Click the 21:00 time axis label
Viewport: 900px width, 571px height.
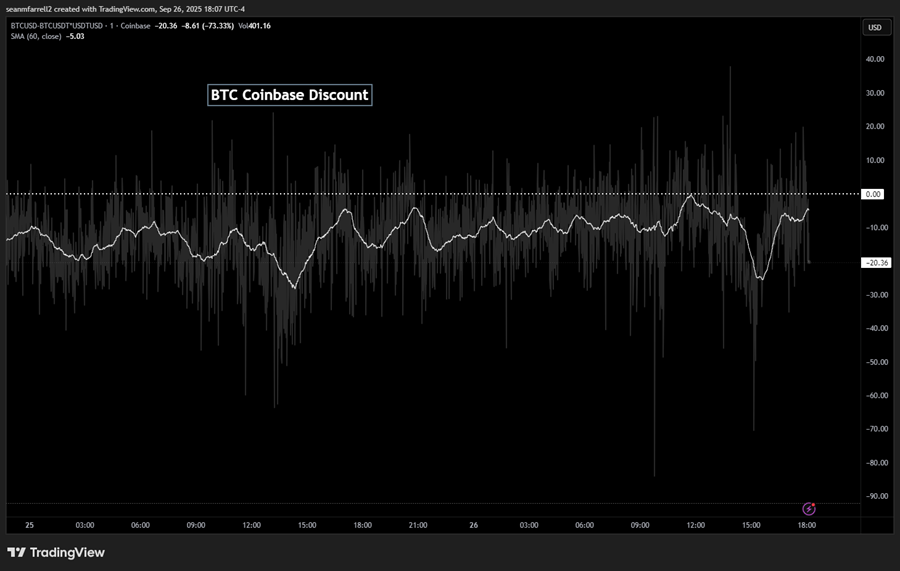tap(418, 525)
